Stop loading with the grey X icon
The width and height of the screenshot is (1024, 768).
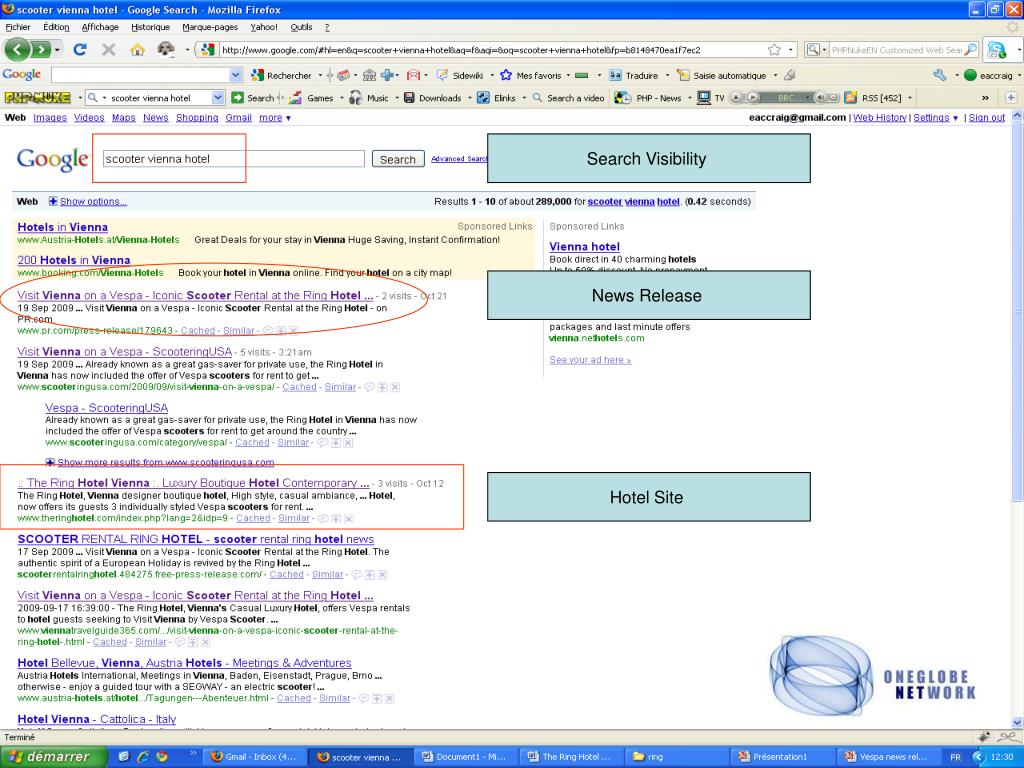[x=108, y=50]
